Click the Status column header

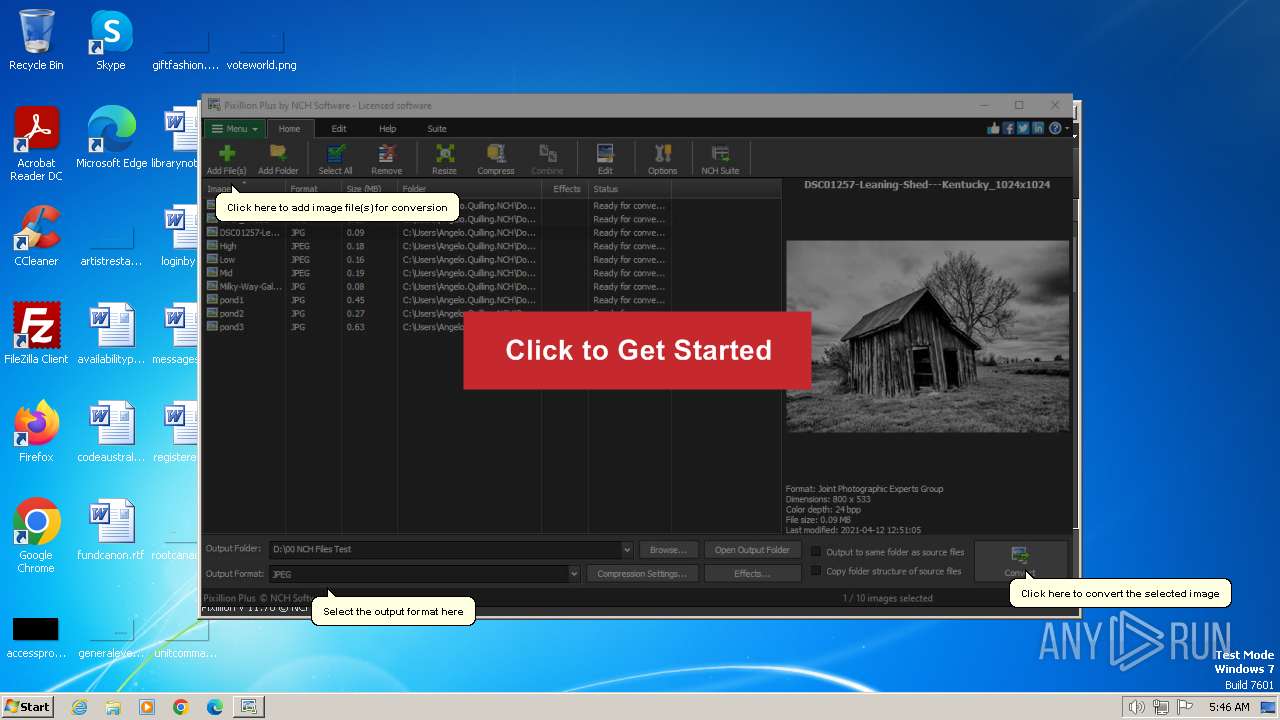coord(629,189)
